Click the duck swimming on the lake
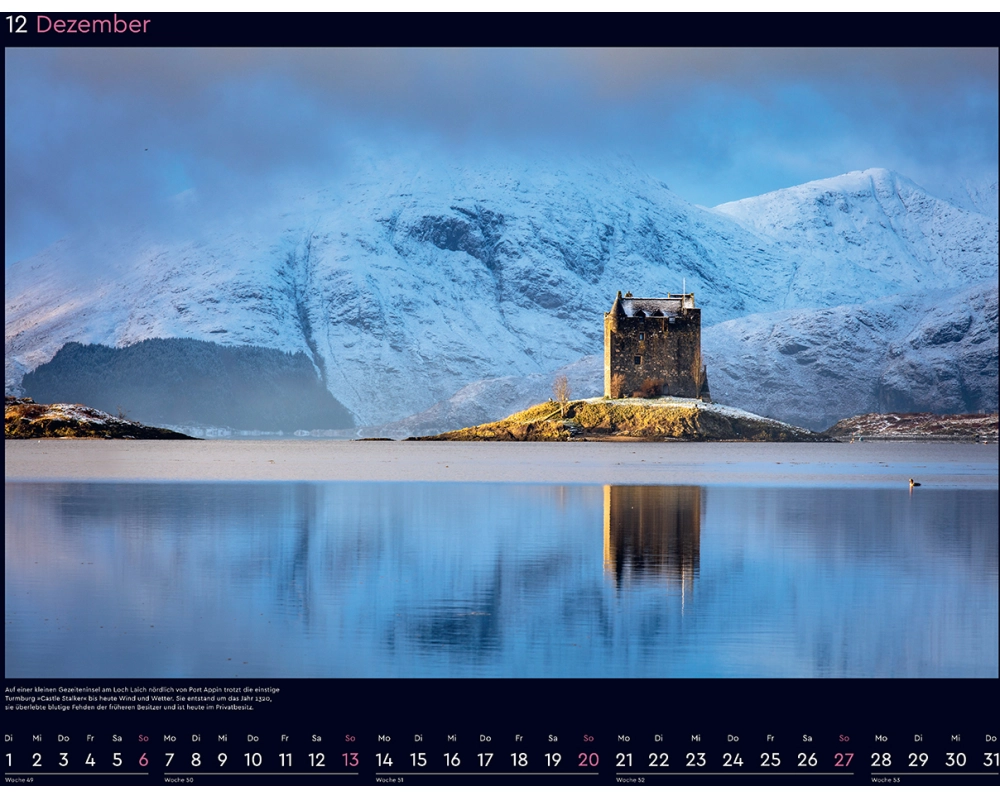Viewport: 1000px width, 800px height. (913, 483)
